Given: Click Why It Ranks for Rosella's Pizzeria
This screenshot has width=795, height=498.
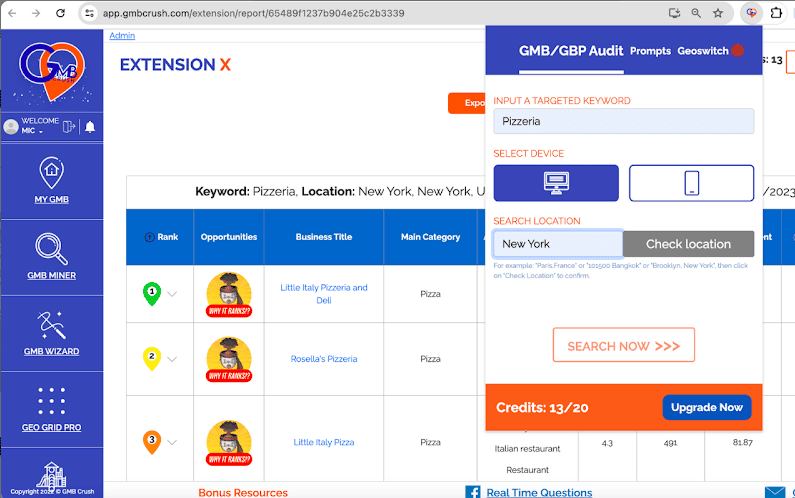Looking at the screenshot, I should (229, 359).
